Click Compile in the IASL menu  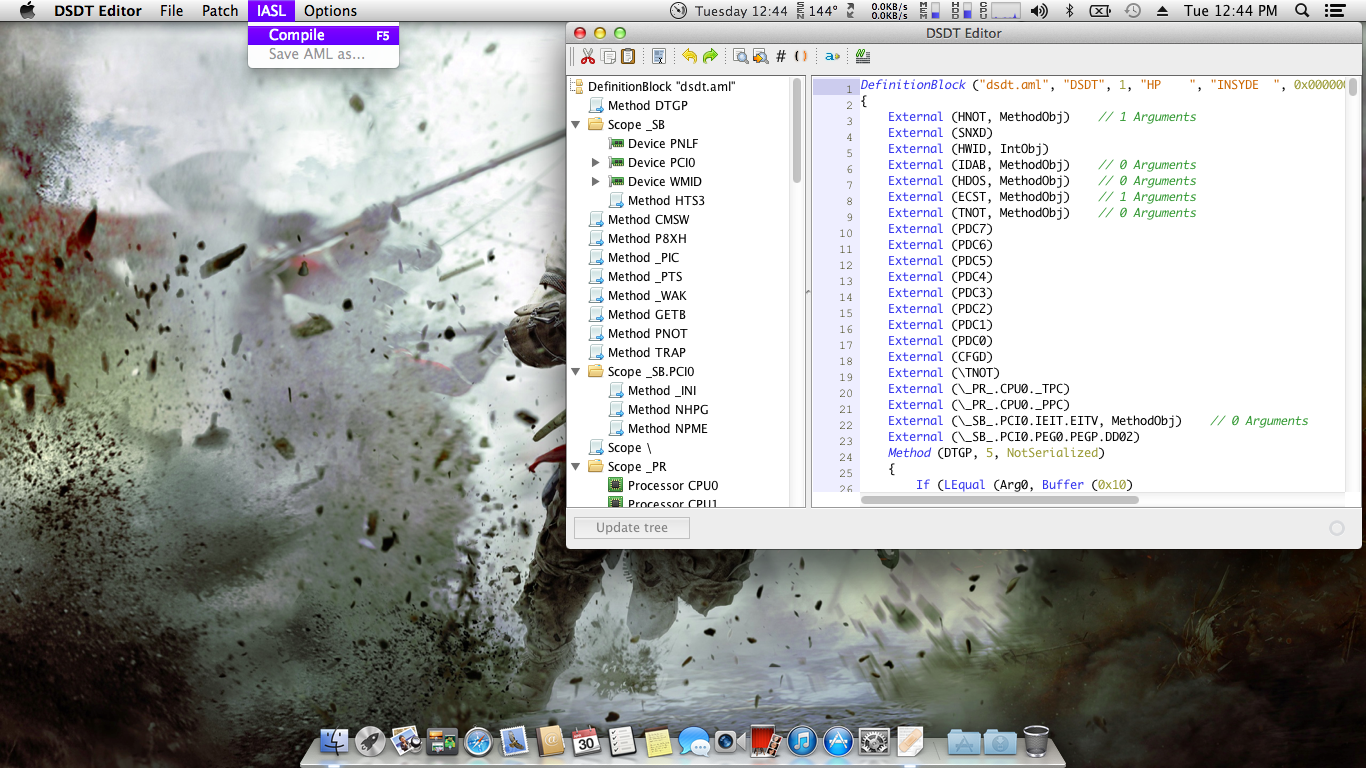[x=323, y=35]
